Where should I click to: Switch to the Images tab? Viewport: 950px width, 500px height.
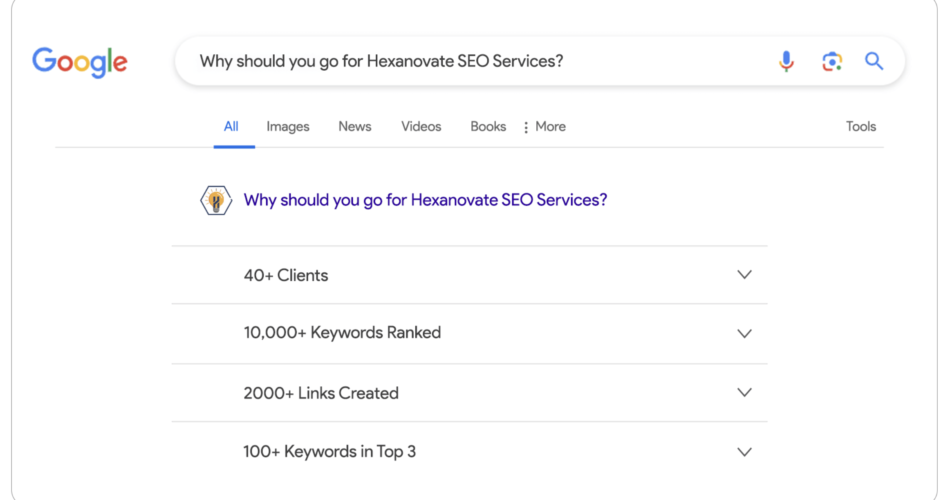[288, 127]
